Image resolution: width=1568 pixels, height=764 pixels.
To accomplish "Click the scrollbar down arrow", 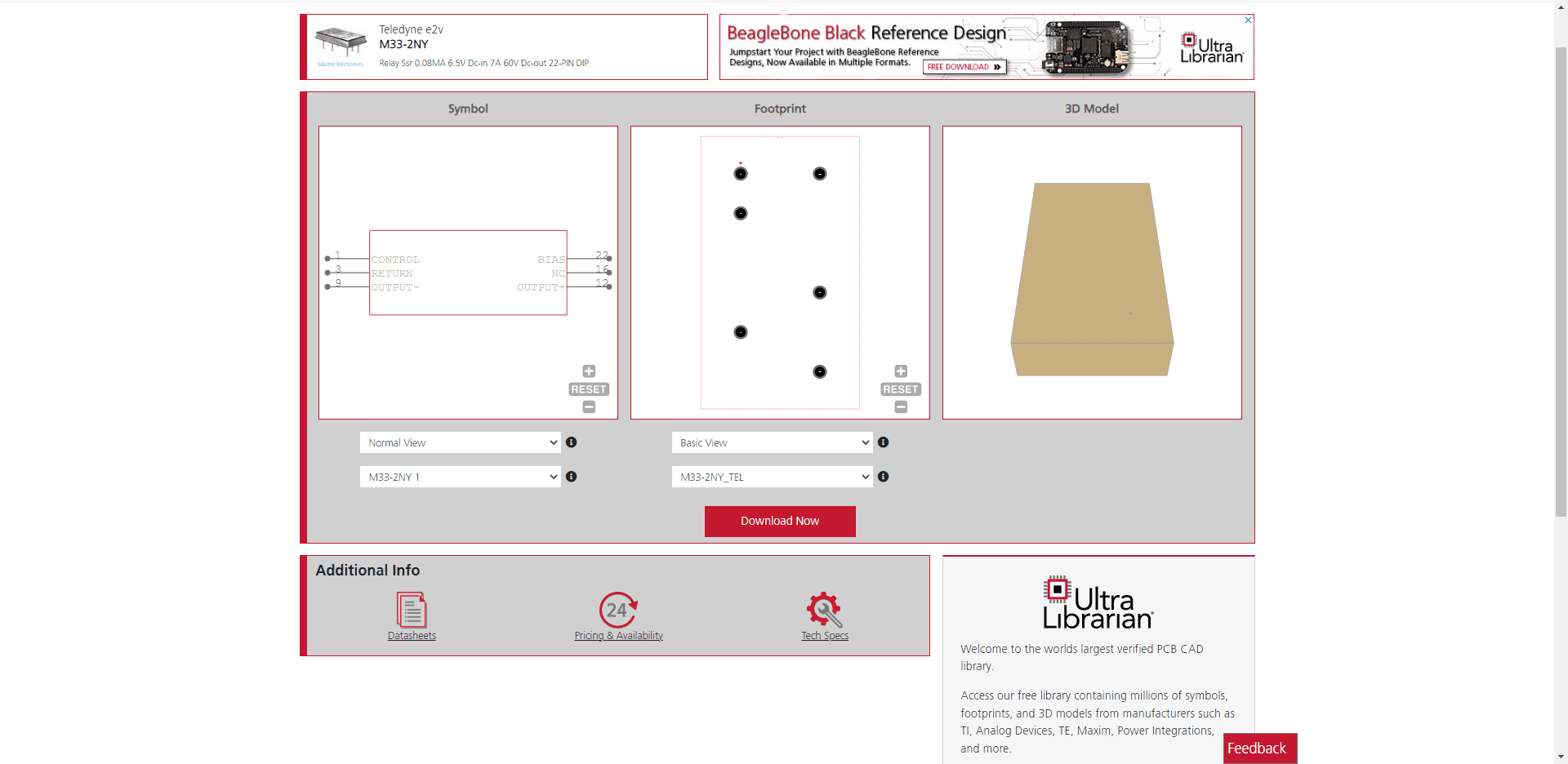I will [x=1561, y=757].
